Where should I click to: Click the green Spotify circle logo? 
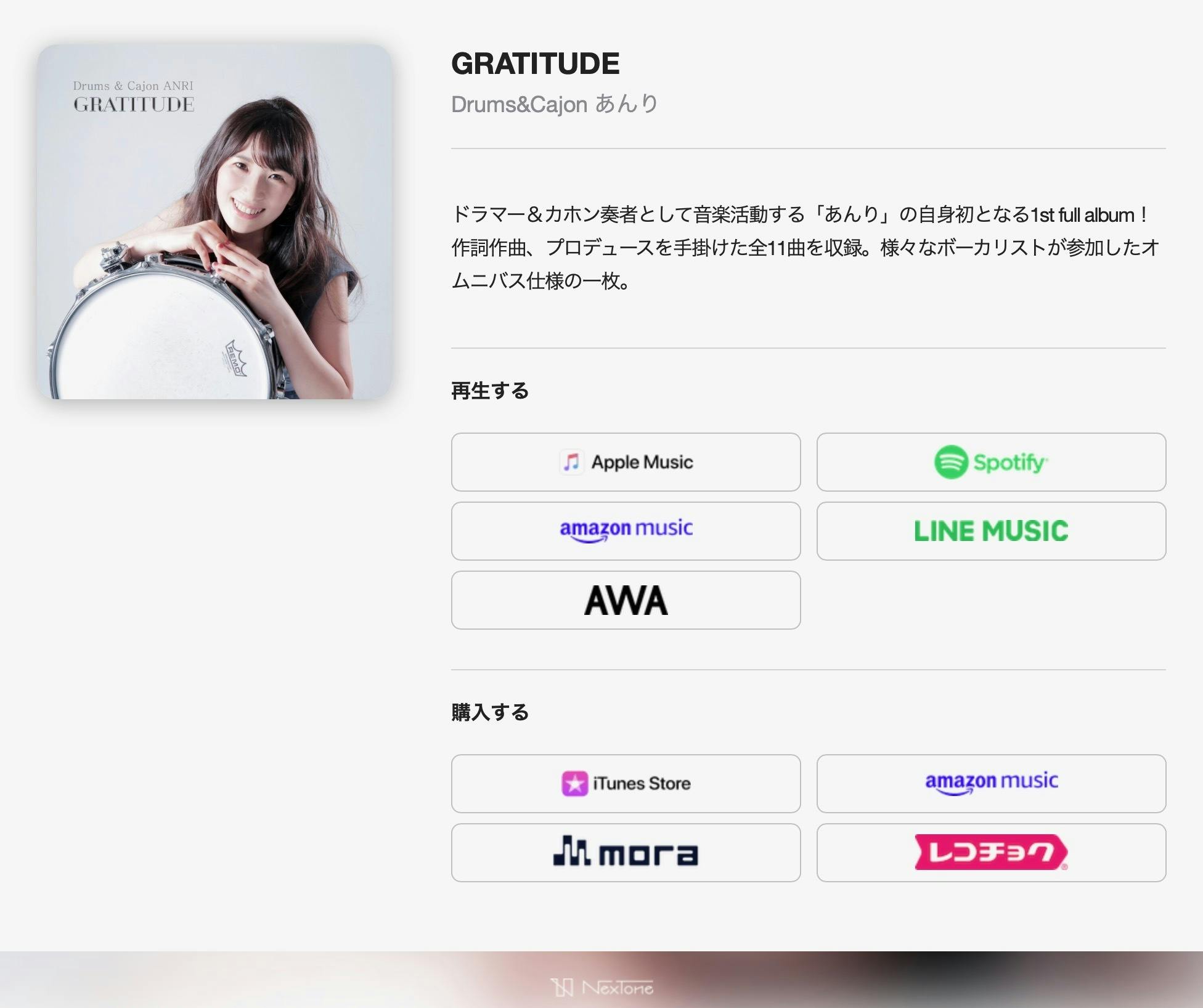pyautogui.click(x=951, y=462)
